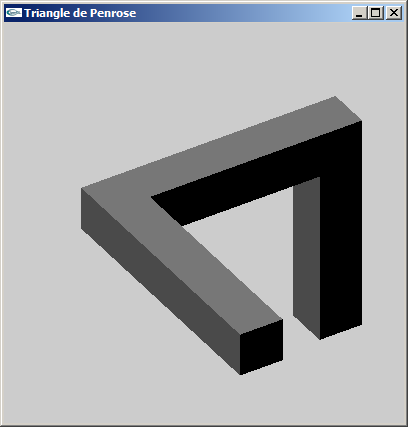Click the gap between end cap and vertical beam

click(288, 337)
